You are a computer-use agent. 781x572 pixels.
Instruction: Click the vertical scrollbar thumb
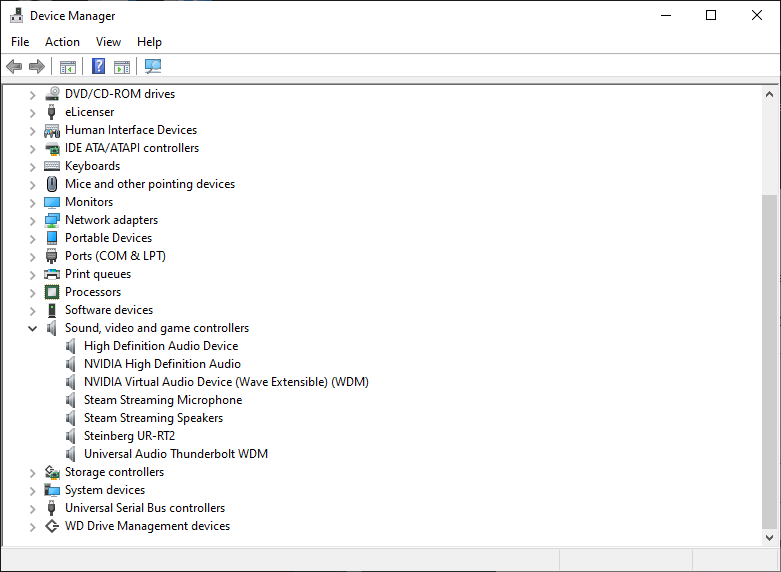[769, 362]
